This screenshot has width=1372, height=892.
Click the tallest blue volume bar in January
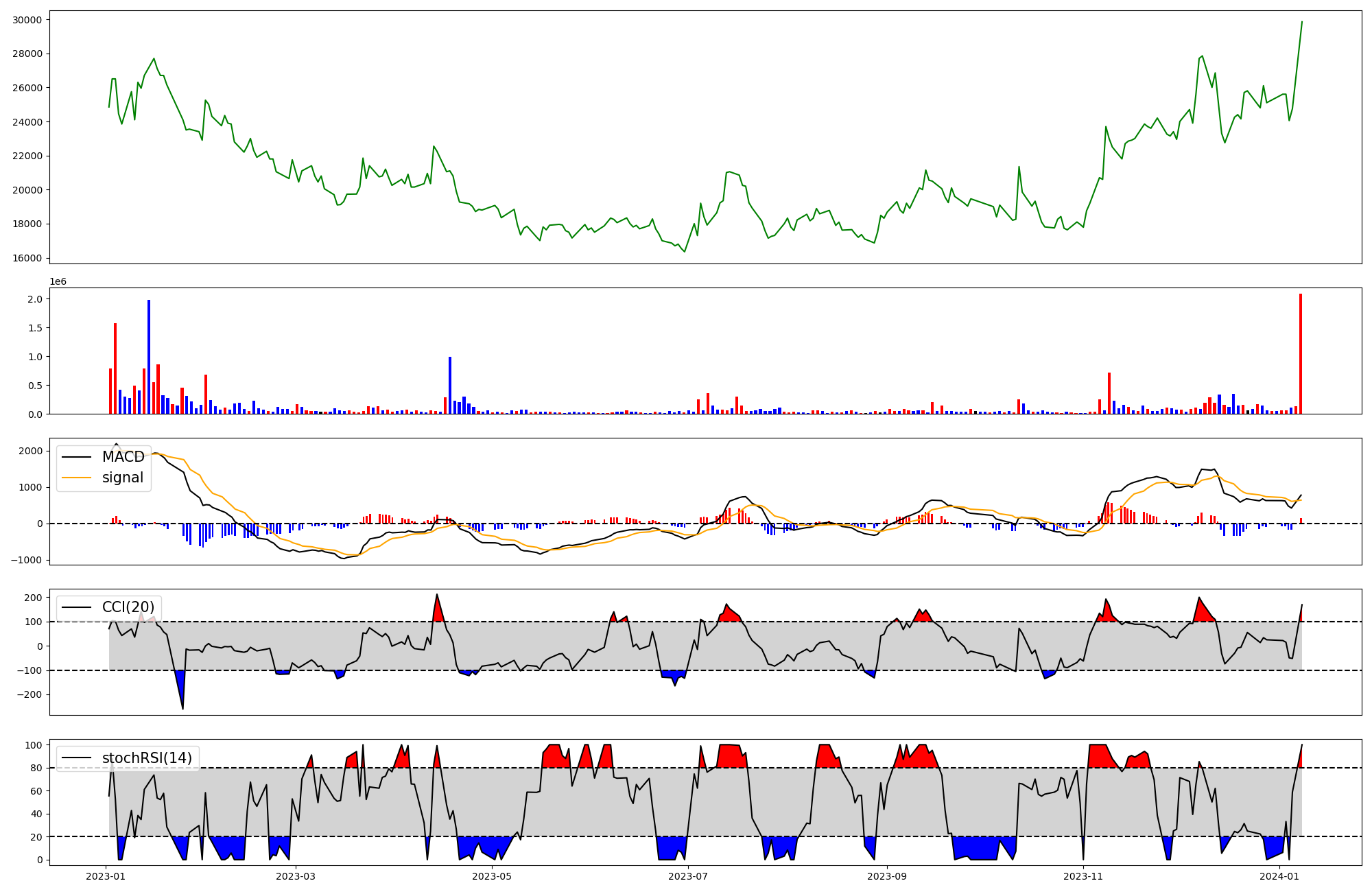click(x=149, y=357)
